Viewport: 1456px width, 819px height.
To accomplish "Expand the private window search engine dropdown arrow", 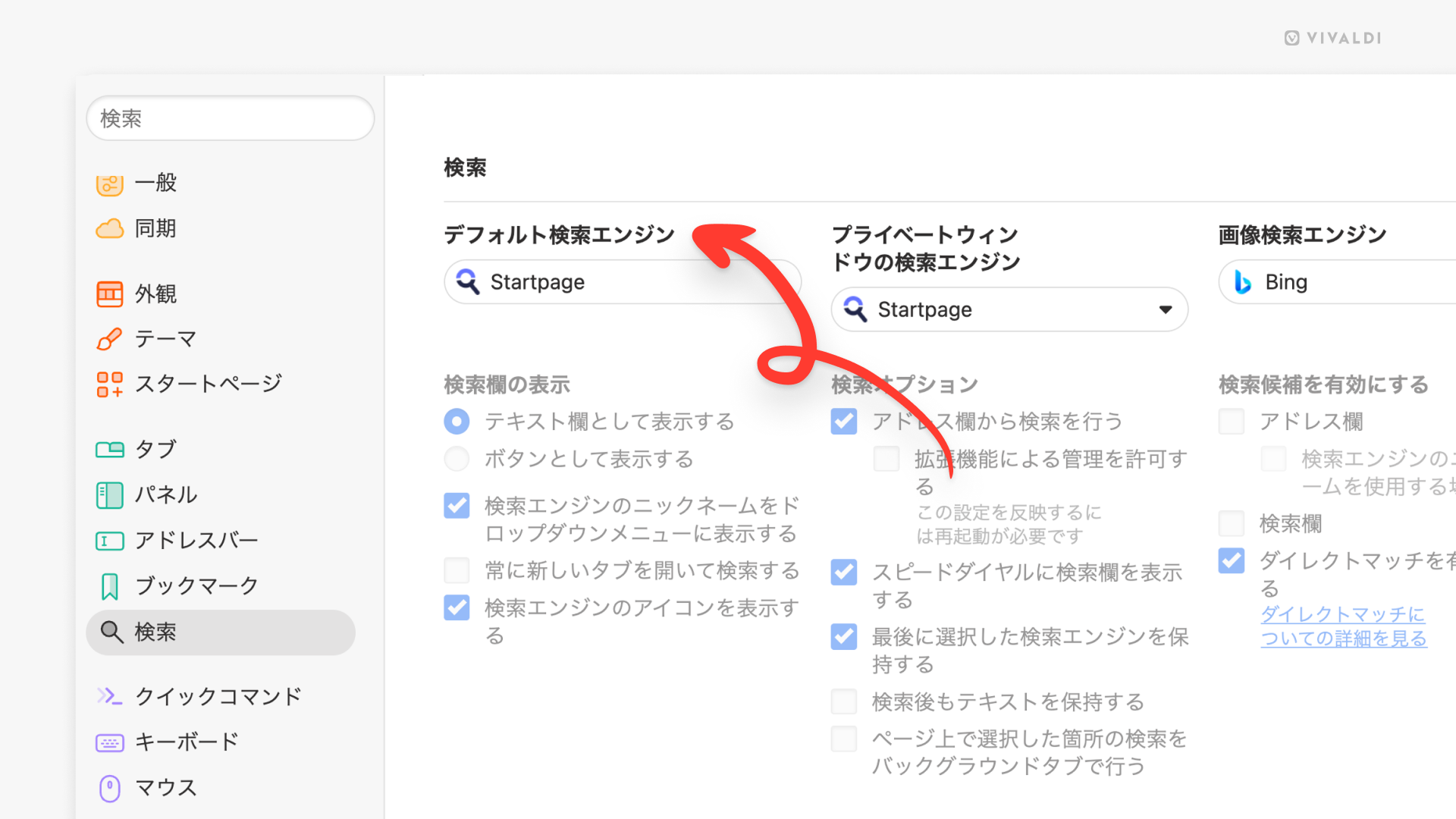I will tap(1166, 309).
